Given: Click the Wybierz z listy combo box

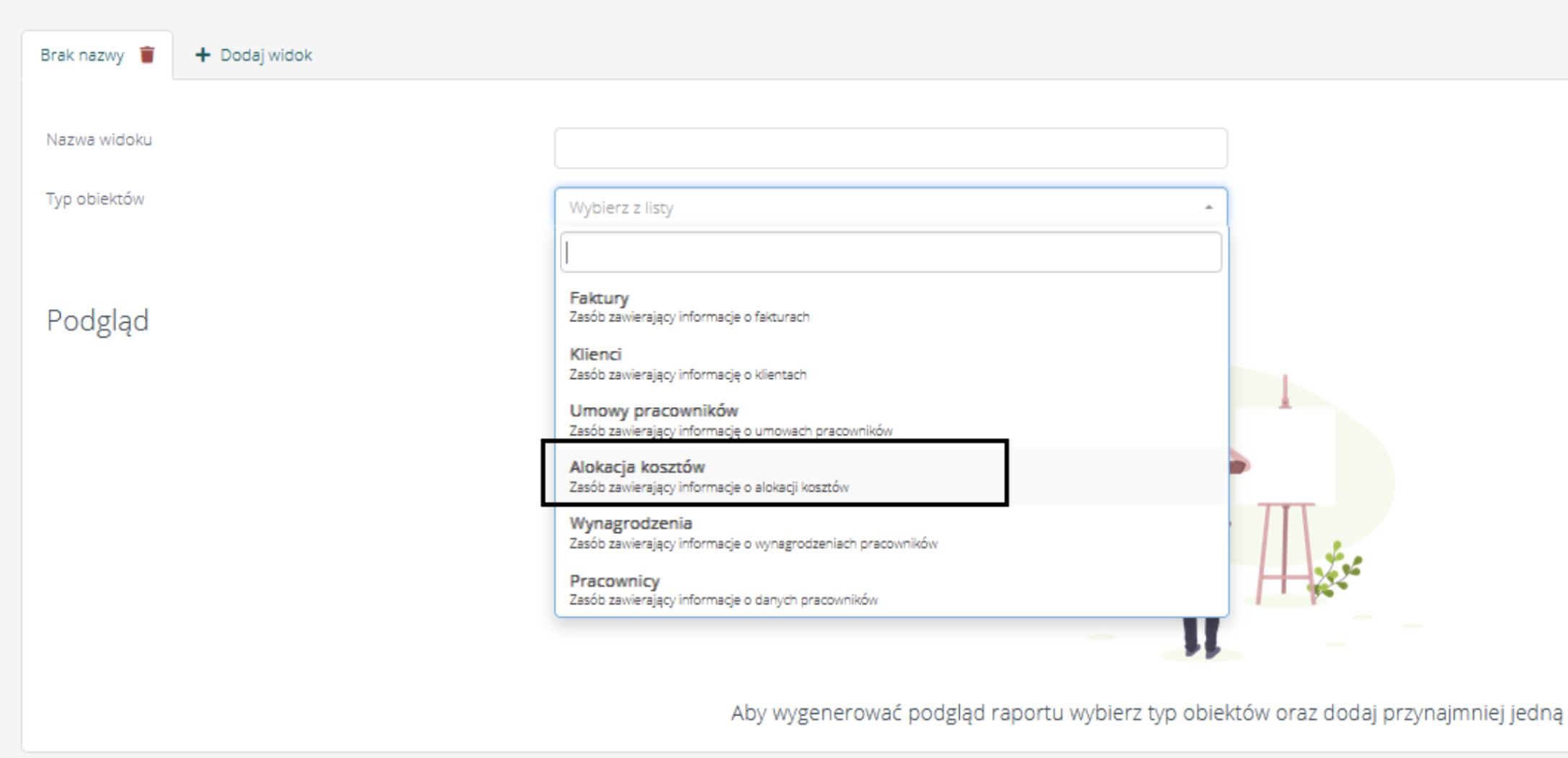Looking at the screenshot, I should [x=879, y=208].
